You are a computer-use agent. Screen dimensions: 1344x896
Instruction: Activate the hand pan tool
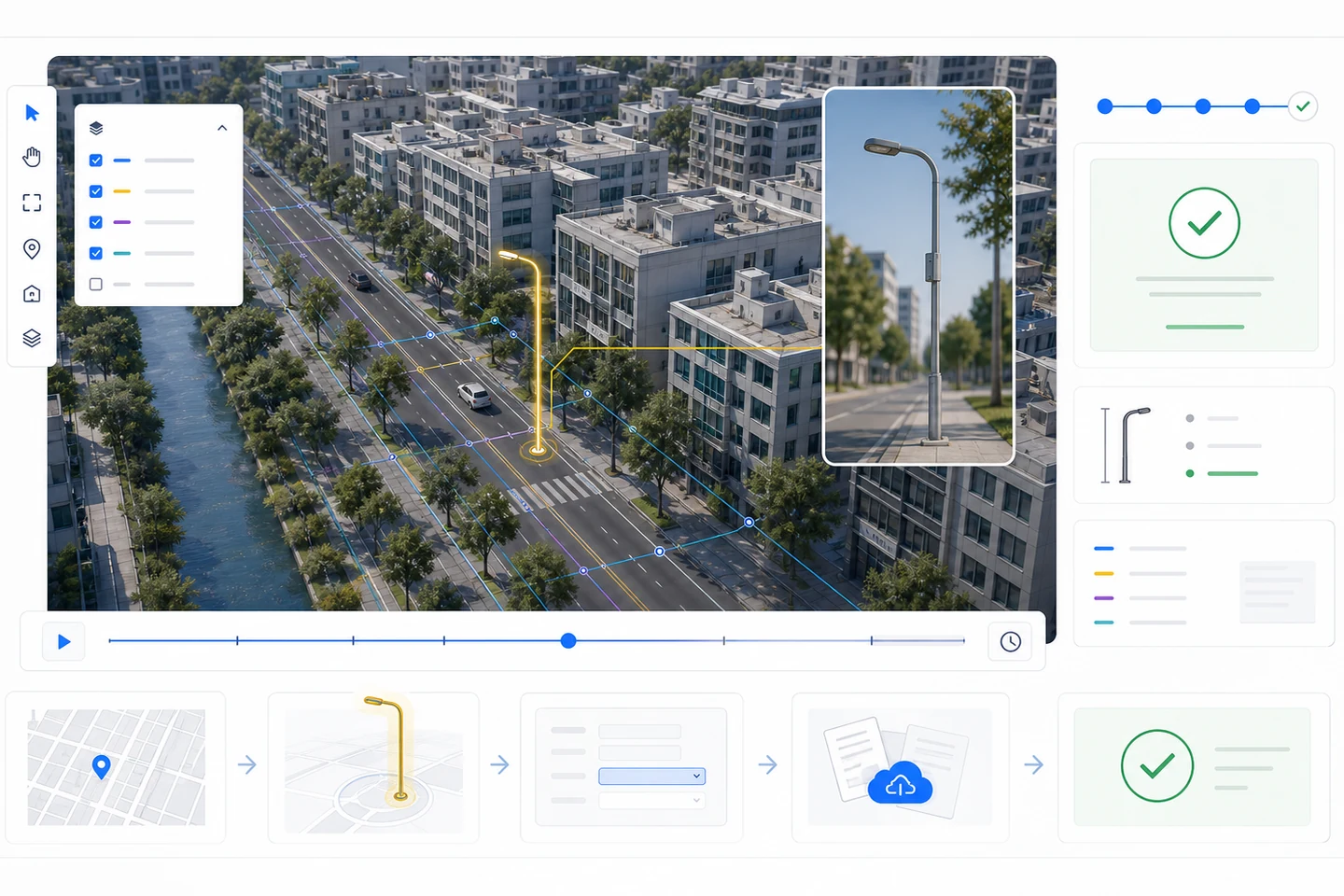point(32,157)
